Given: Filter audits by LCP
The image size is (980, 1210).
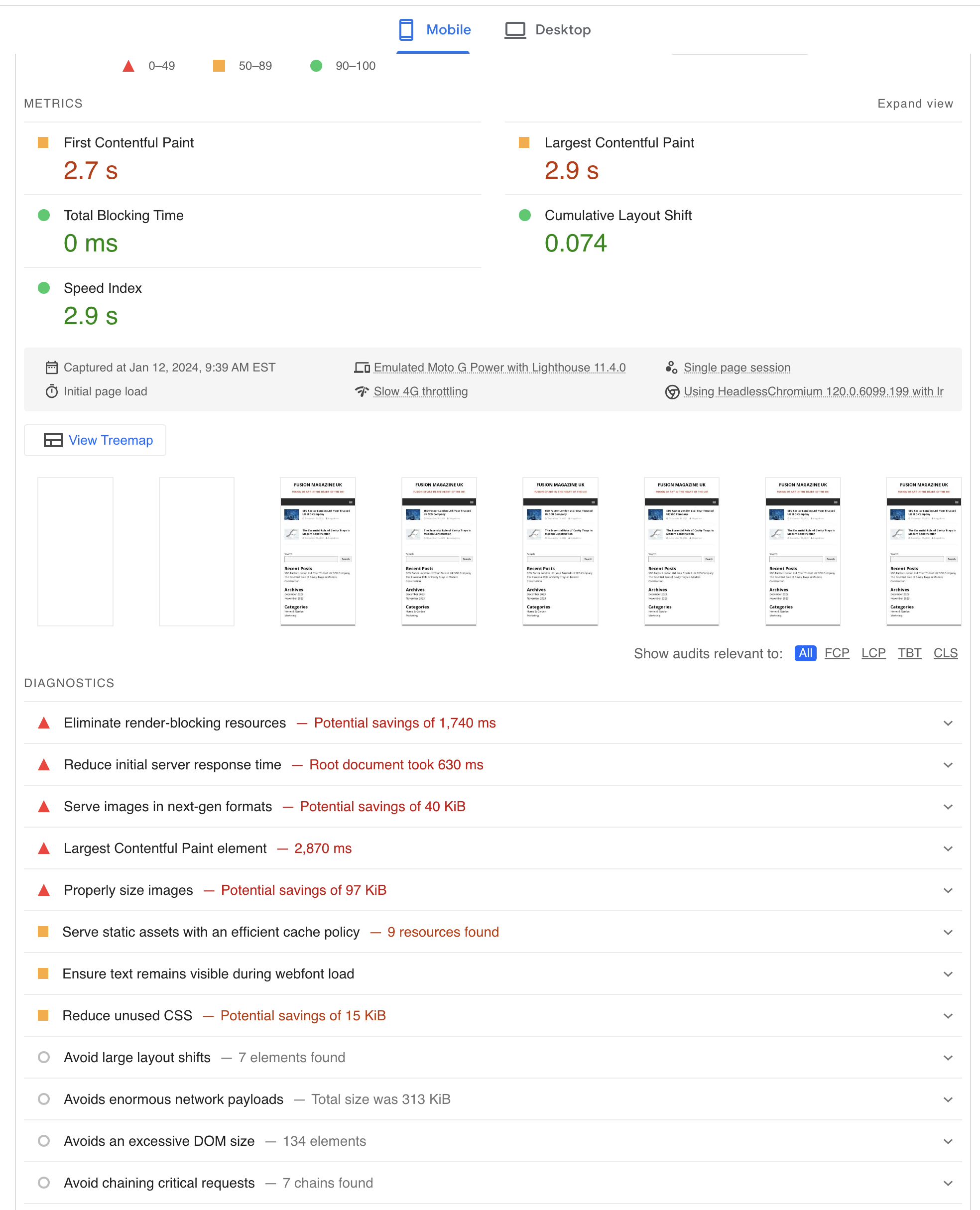Looking at the screenshot, I should click(x=873, y=653).
